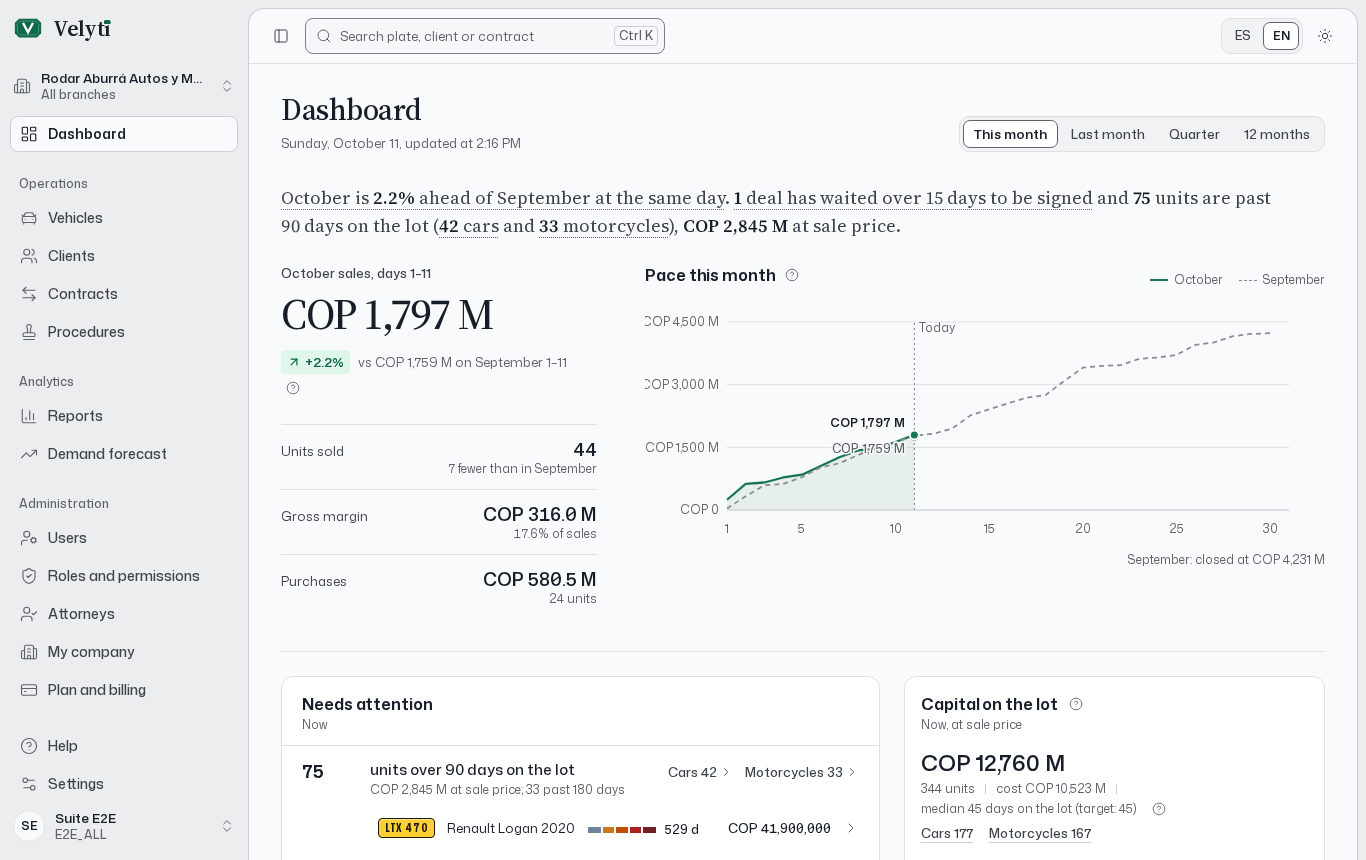The image size is (1366, 860).
Task: Focus the search plate, client or contract field
Action: [485, 36]
